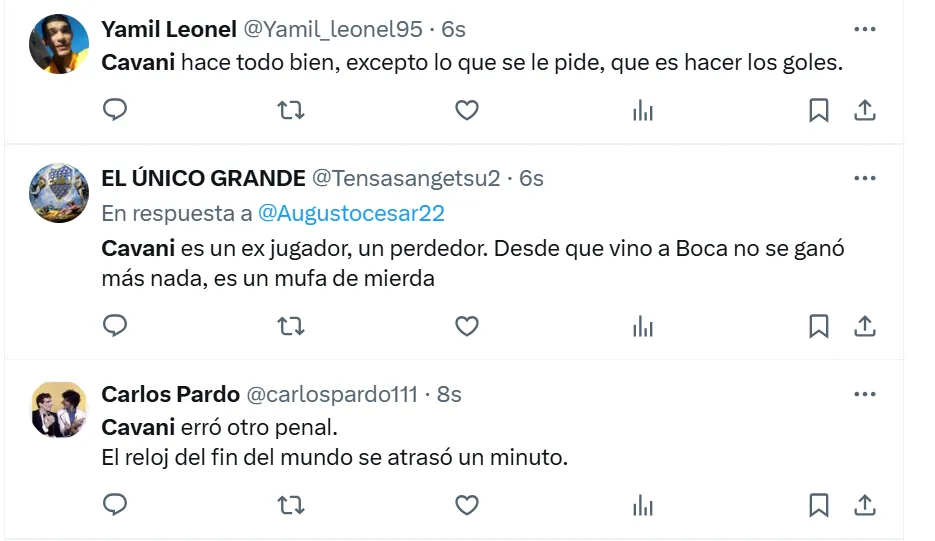Retweet EL ÚNICO GRANDE's post
Image resolution: width=935 pixels, height=541 pixels.
coord(291,326)
